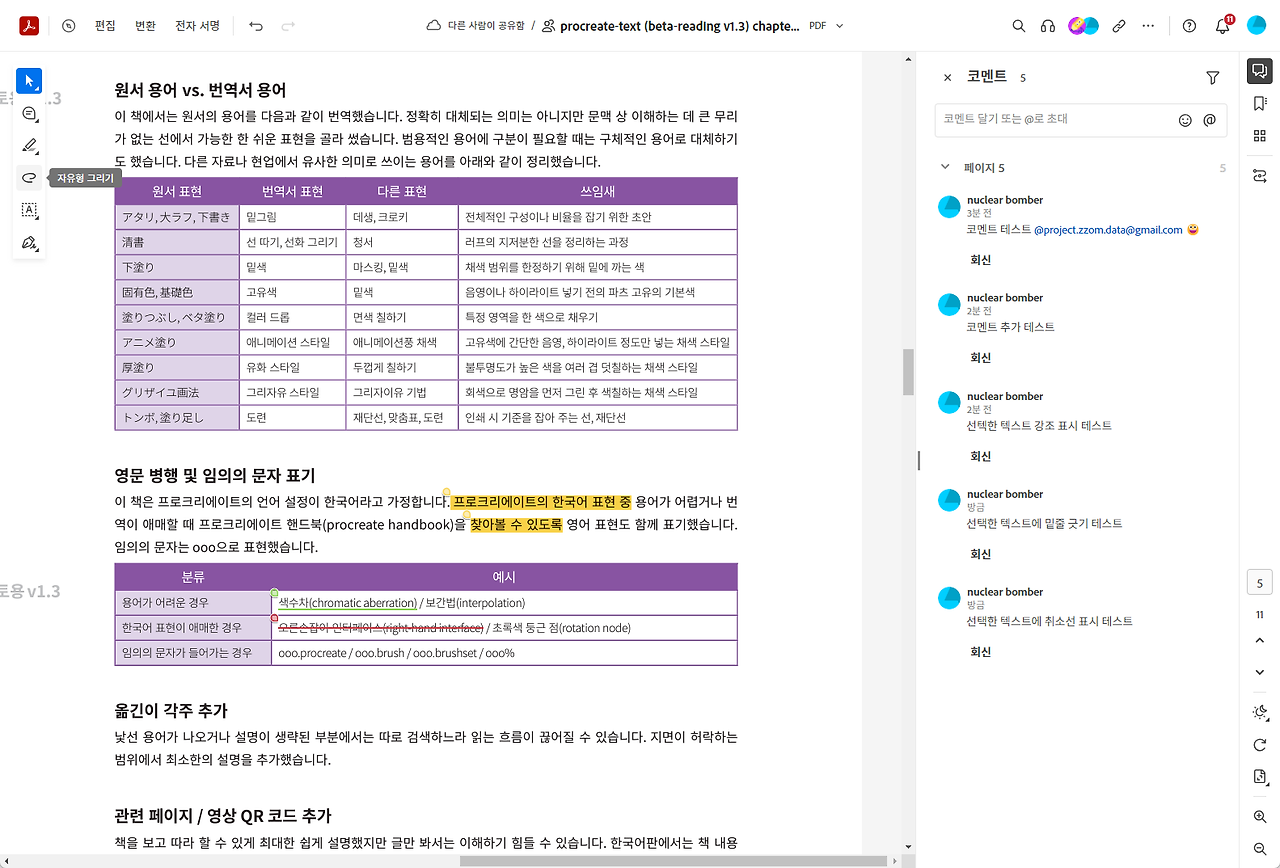Viewport: 1280px width, 868px height.
Task: Copy share link with chain icon
Action: click(x=1119, y=26)
